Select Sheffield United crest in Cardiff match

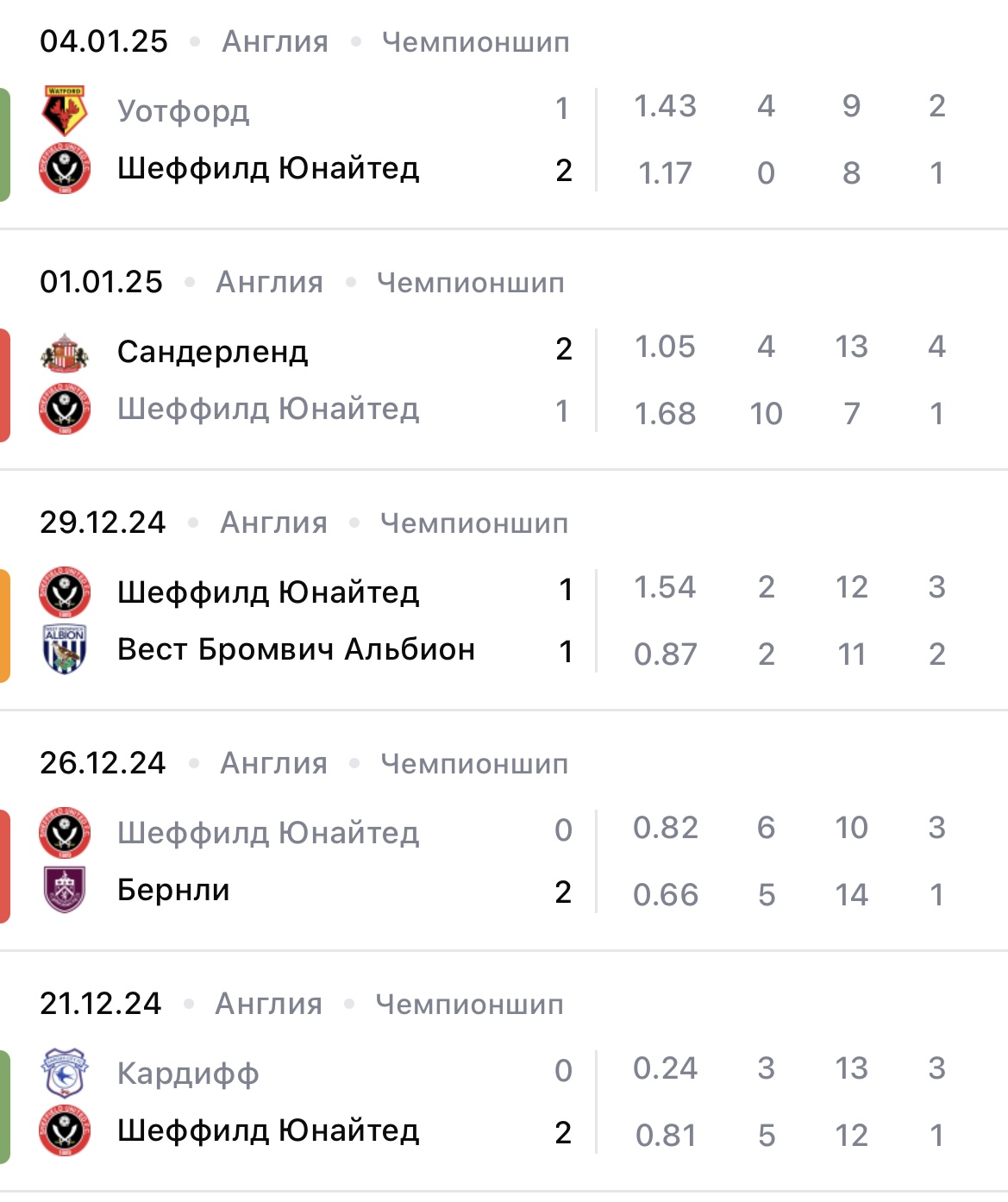tap(65, 1131)
